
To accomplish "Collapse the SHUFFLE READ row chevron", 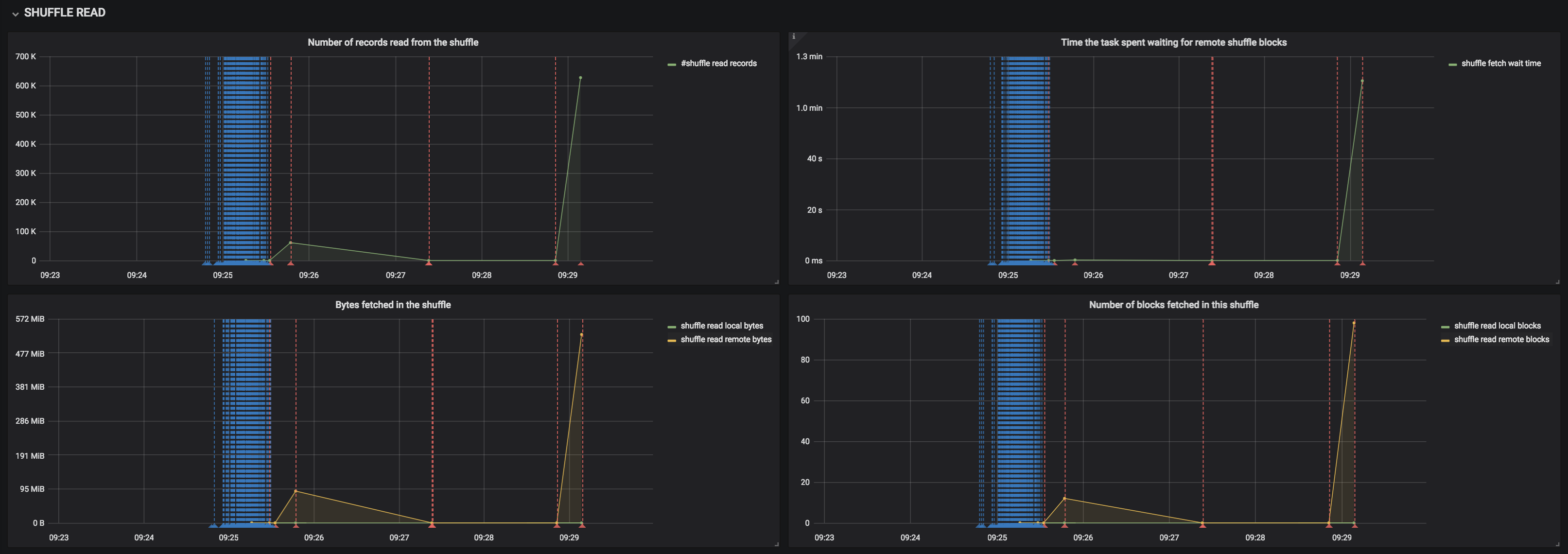I will (15, 14).
